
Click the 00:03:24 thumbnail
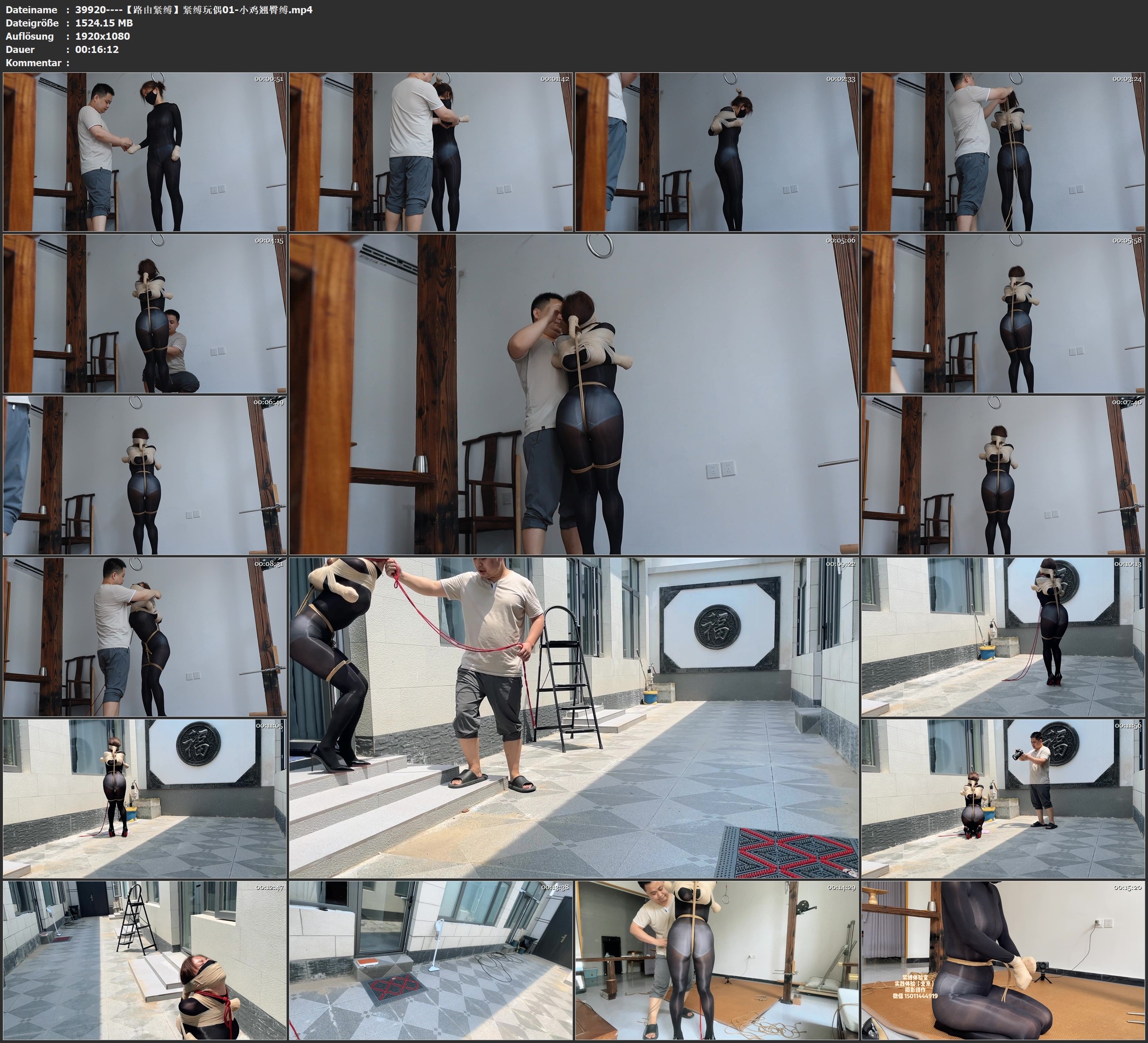click(1003, 151)
